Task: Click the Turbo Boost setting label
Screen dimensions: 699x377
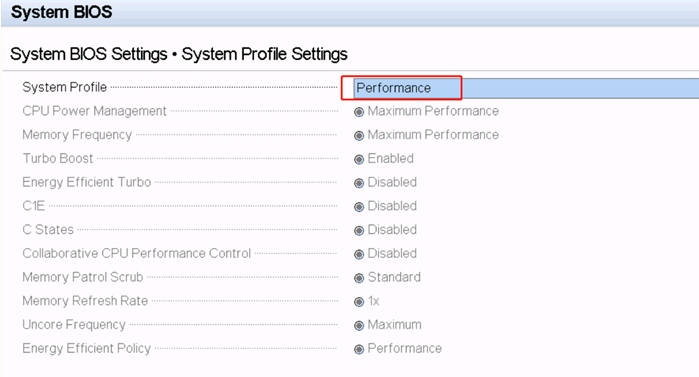Action: point(58,158)
